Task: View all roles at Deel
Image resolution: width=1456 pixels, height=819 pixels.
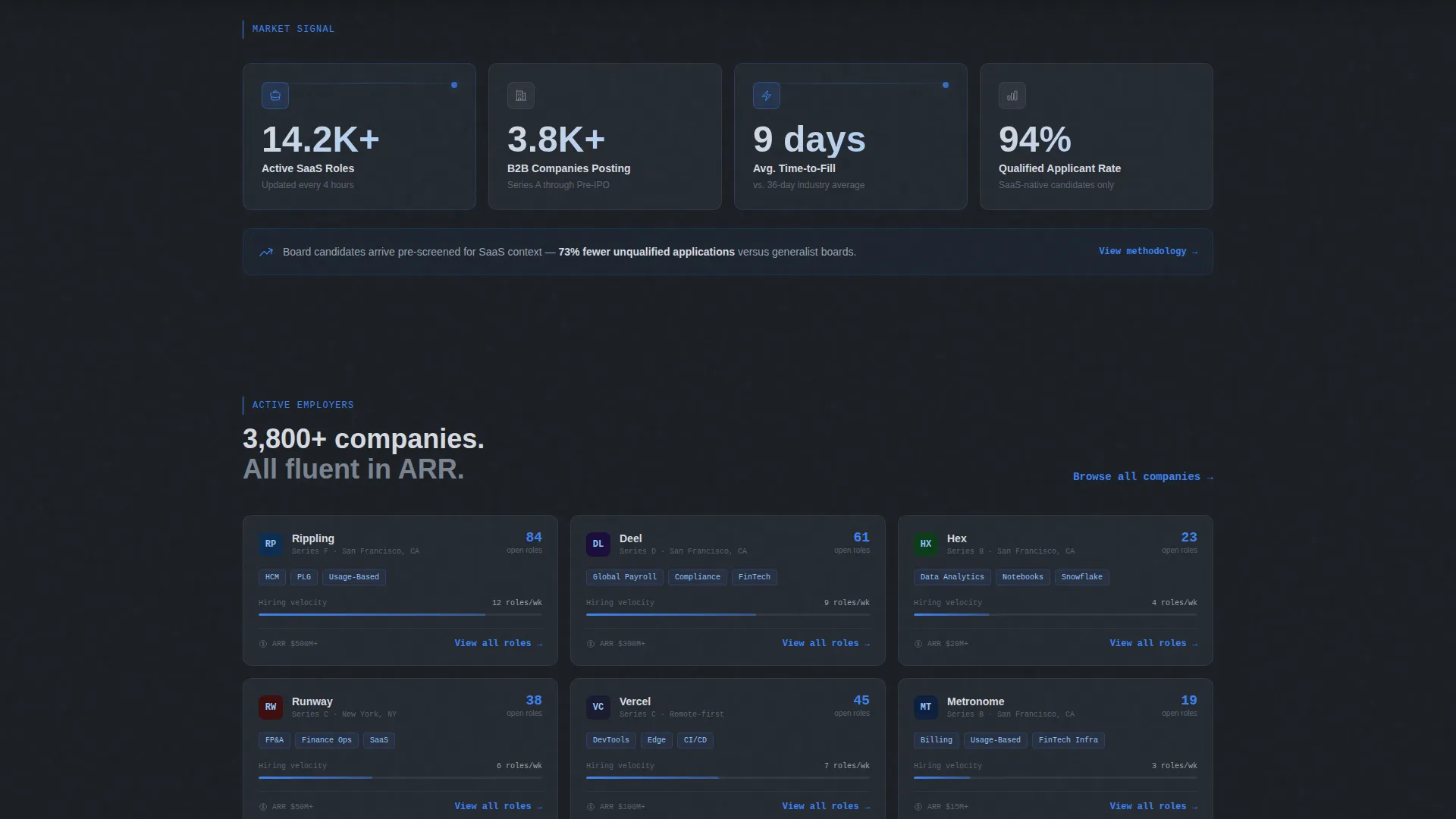Action: (826, 643)
